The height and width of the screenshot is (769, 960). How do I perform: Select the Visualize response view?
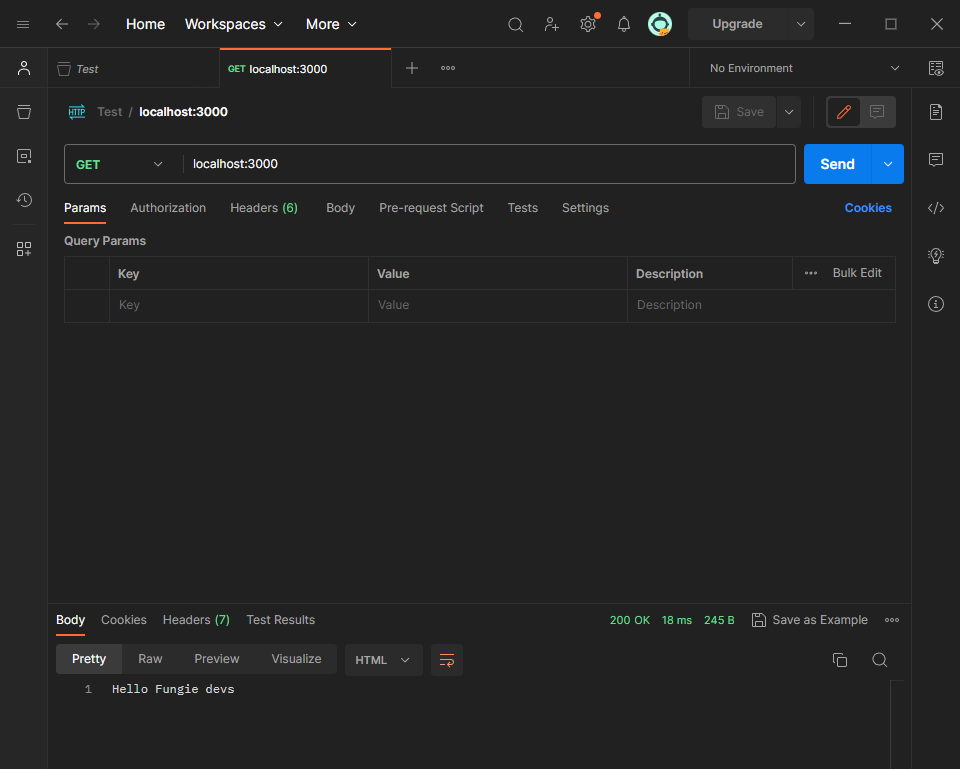tap(296, 659)
